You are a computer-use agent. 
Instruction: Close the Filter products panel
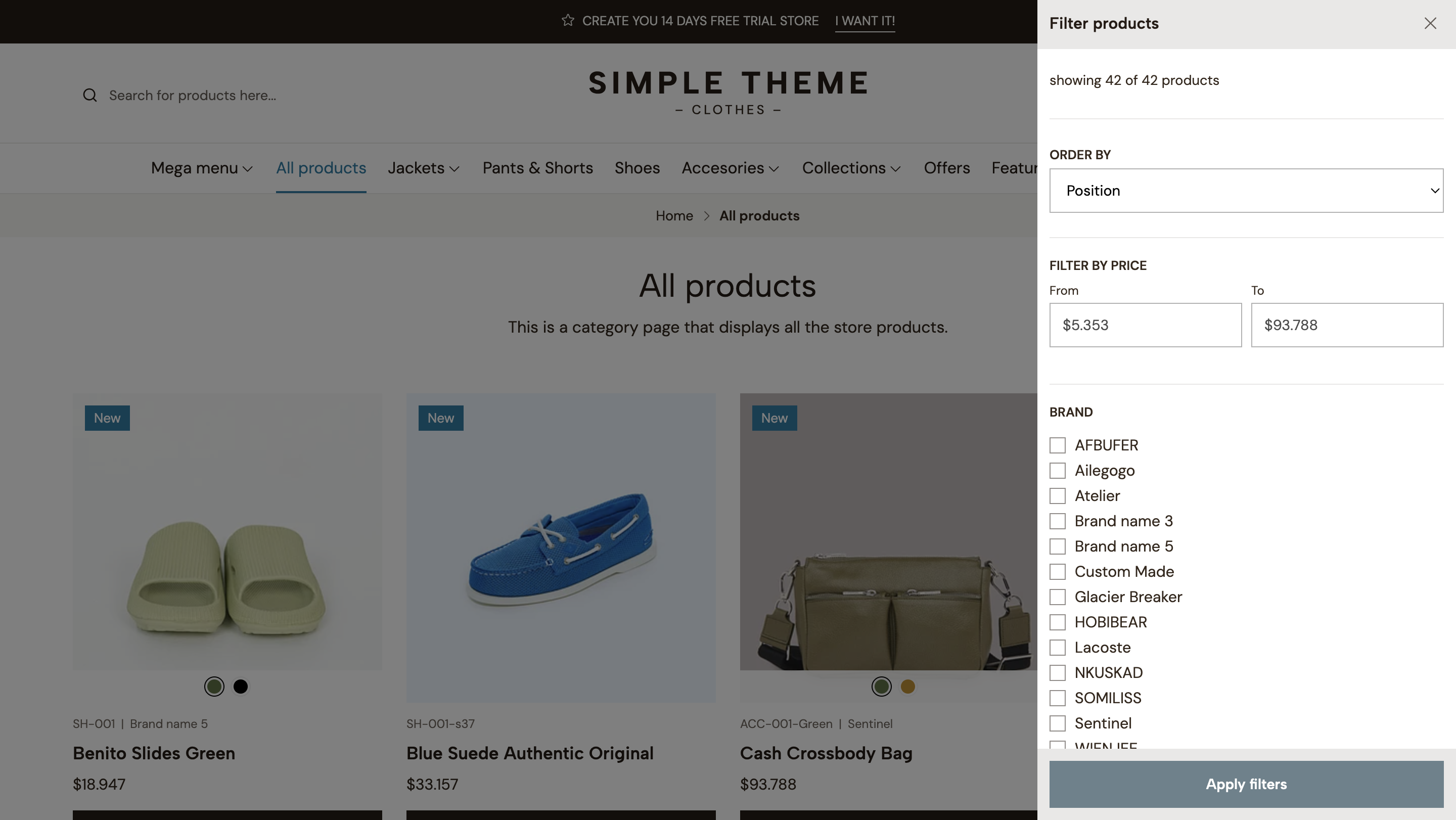pyautogui.click(x=1430, y=23)
